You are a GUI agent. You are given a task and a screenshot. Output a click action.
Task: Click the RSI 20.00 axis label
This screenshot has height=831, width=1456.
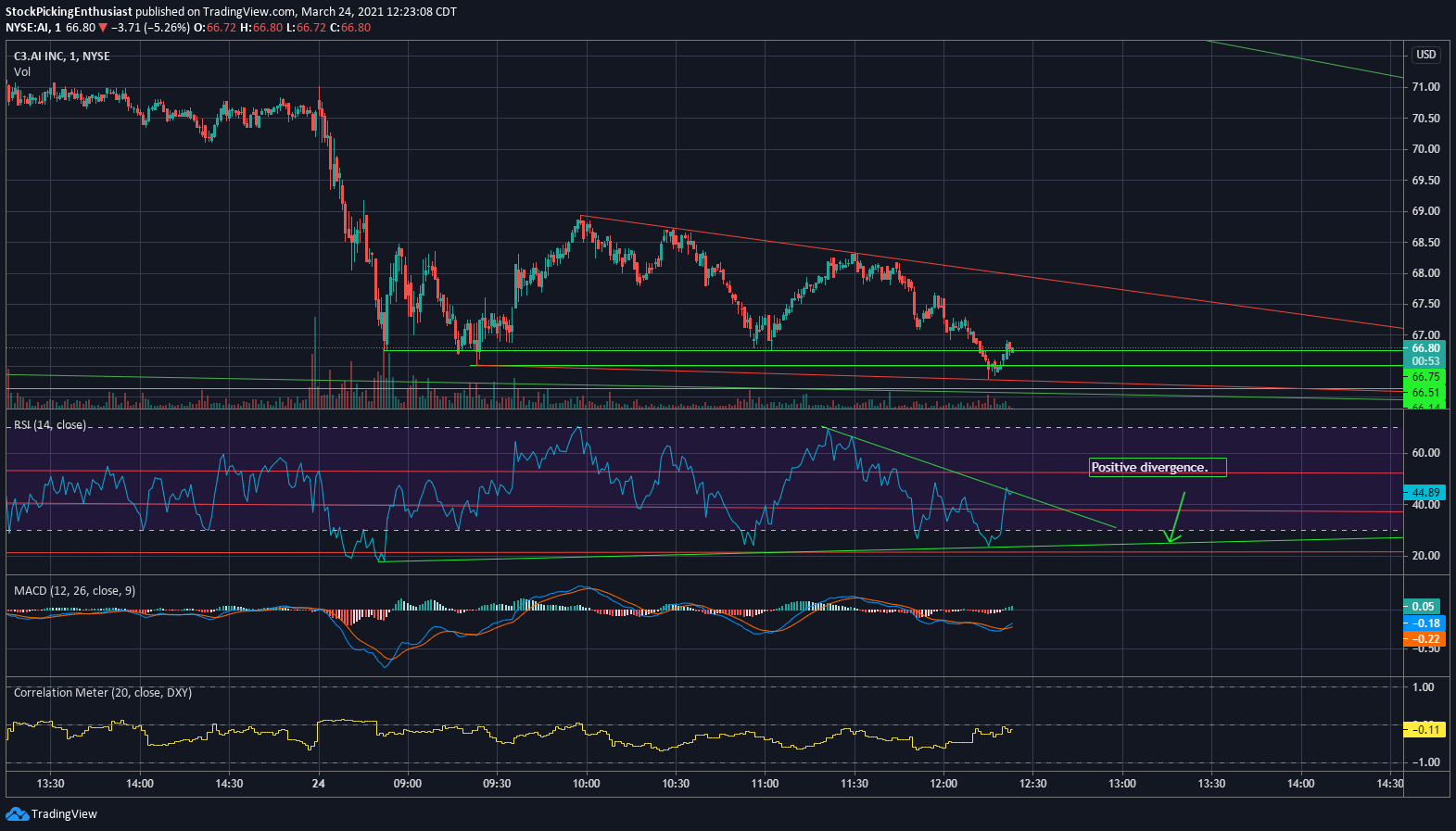pos(1425,556)
